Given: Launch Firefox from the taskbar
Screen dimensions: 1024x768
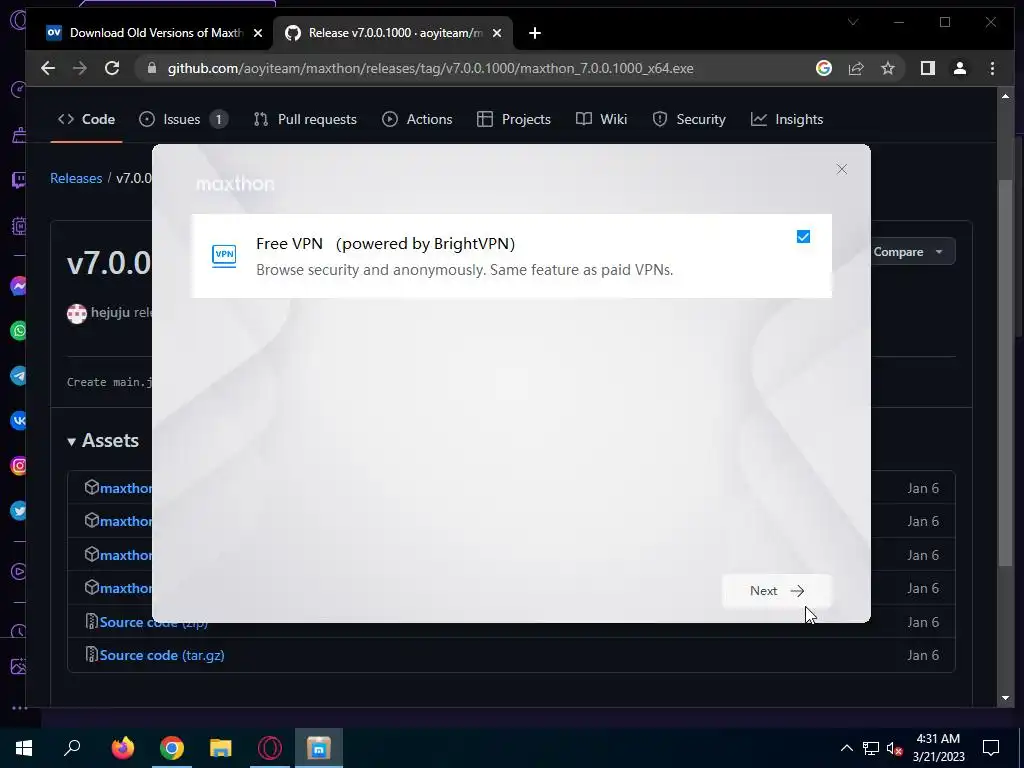Looking at the screenshot, I should coord(122,748).
